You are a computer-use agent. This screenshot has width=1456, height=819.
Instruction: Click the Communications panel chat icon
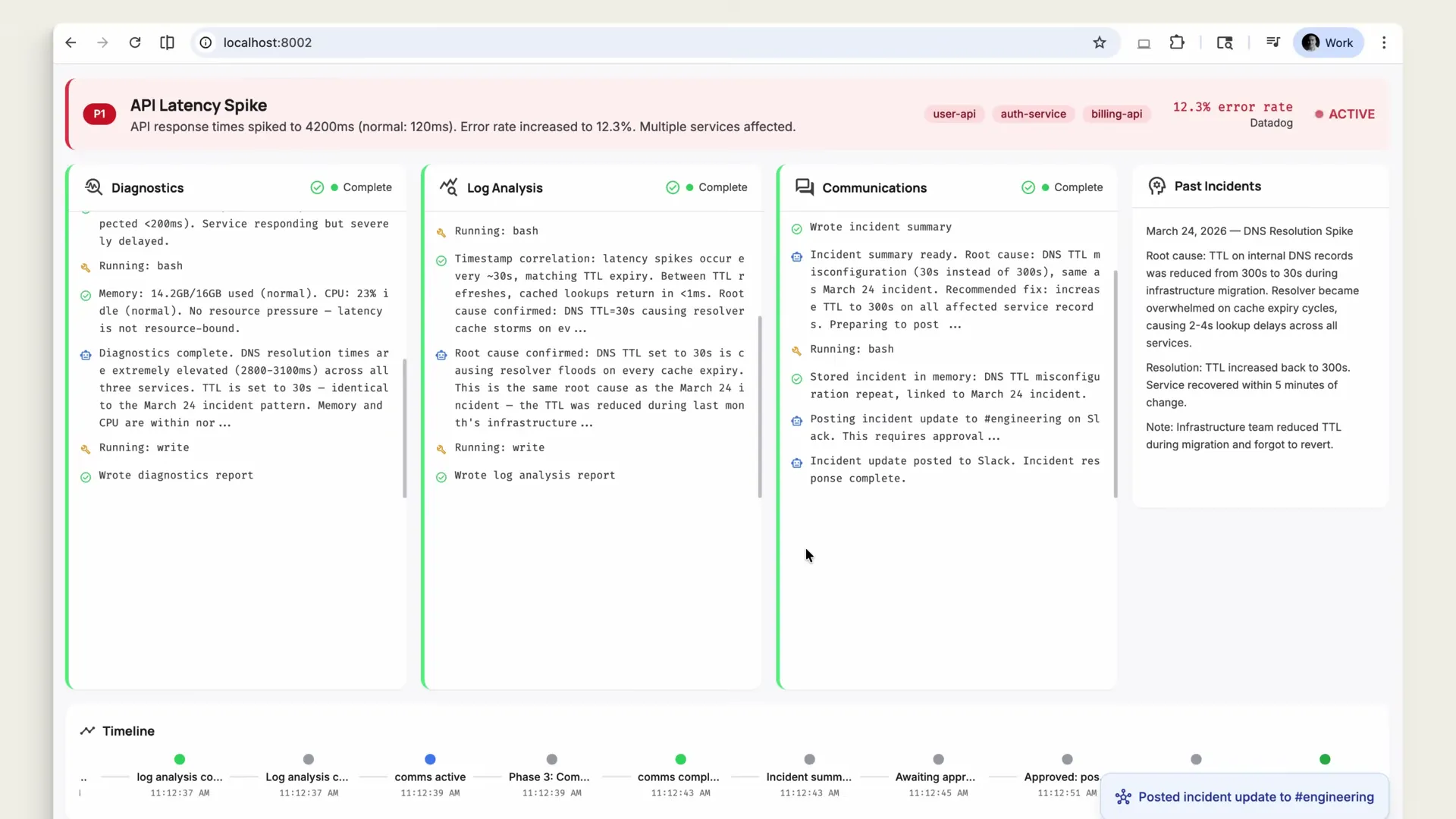tap(804, 187)
